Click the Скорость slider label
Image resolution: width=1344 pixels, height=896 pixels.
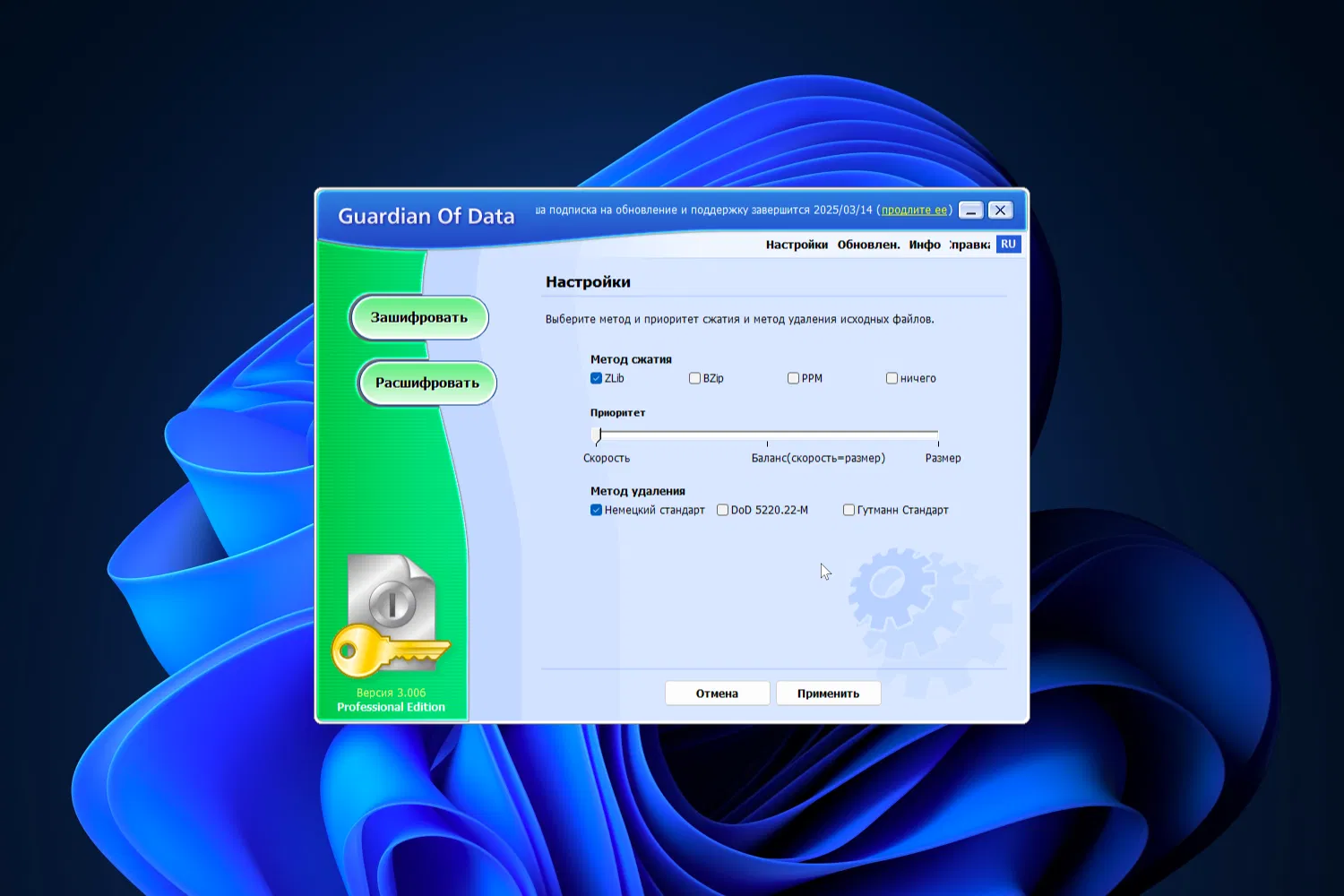(607, 458)
